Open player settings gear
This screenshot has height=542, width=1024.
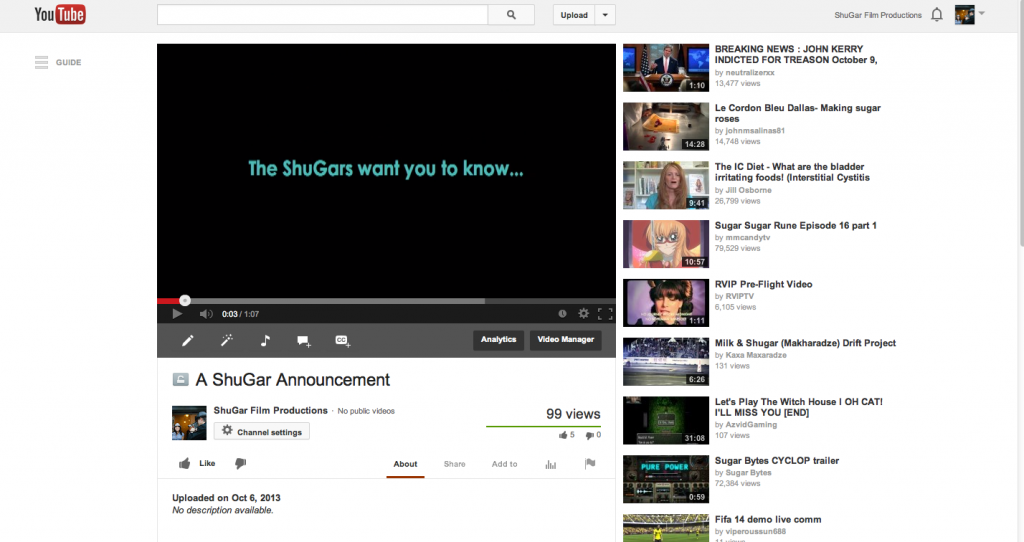[x=583, y=314]
